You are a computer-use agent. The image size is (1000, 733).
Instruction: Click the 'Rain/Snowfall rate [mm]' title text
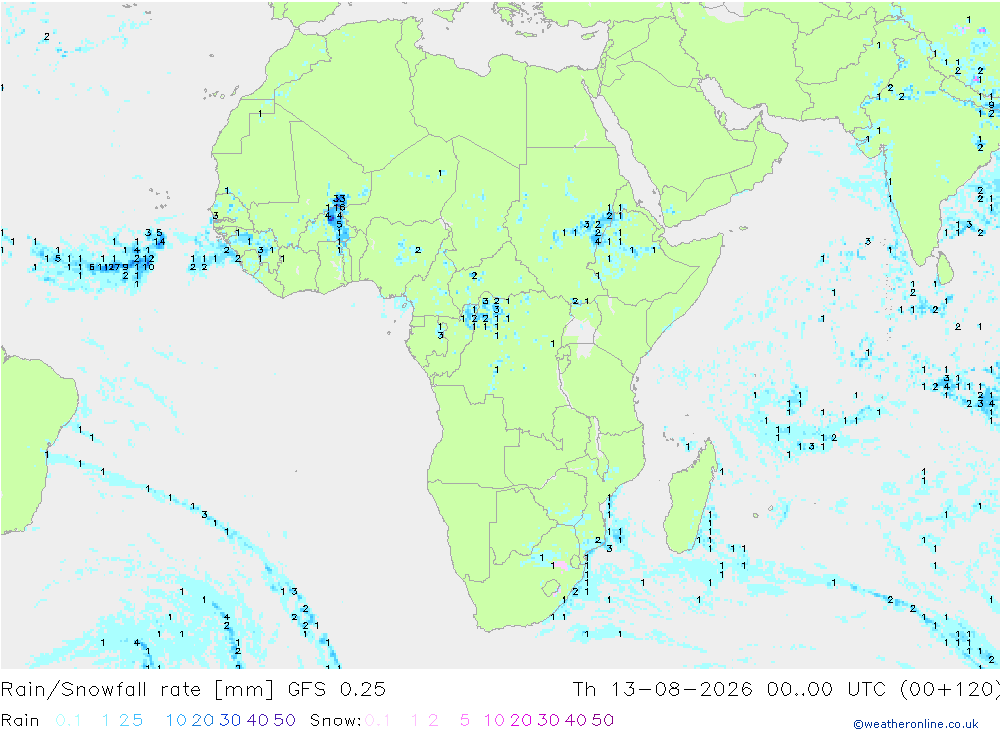pos(137,690)
